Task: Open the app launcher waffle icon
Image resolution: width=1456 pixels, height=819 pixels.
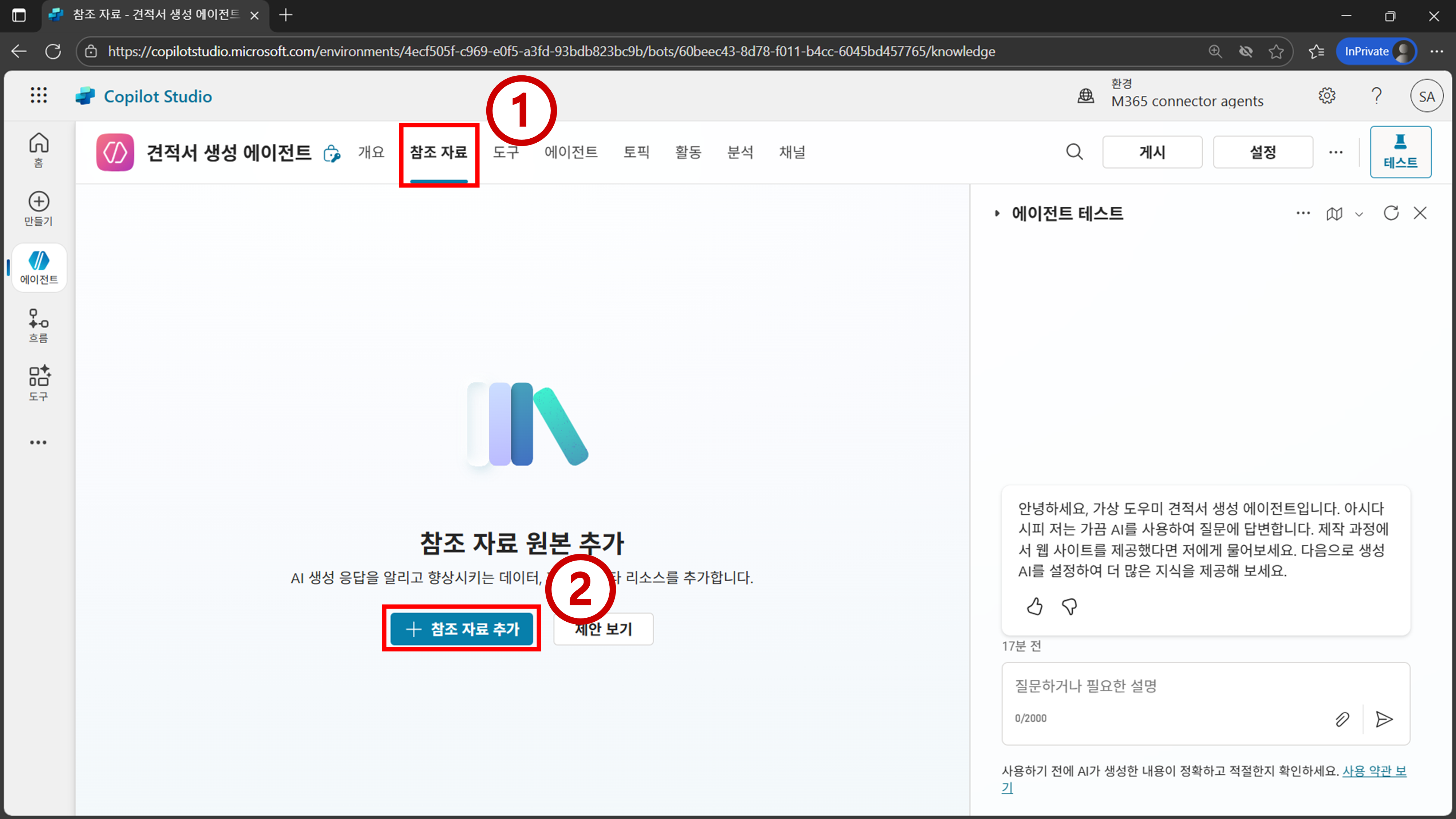Action: pyautogui.click(x=39, y=95)
